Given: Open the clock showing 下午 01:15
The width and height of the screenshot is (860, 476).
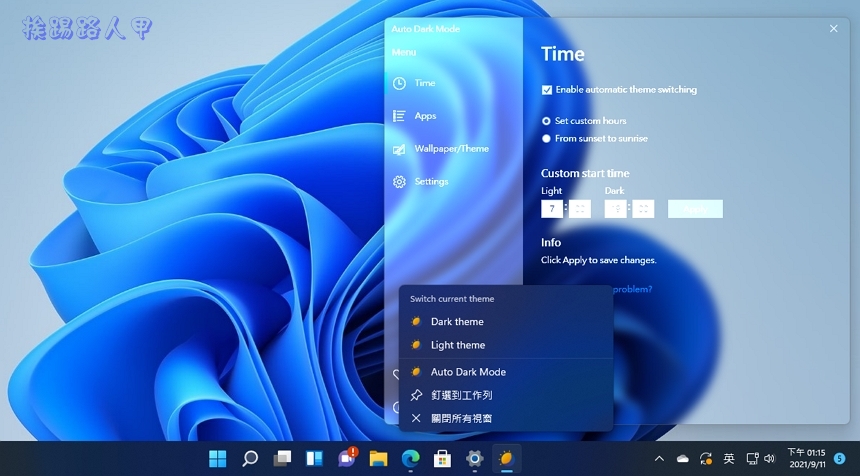Looking at the screenshot, I should tap(807, 458).
